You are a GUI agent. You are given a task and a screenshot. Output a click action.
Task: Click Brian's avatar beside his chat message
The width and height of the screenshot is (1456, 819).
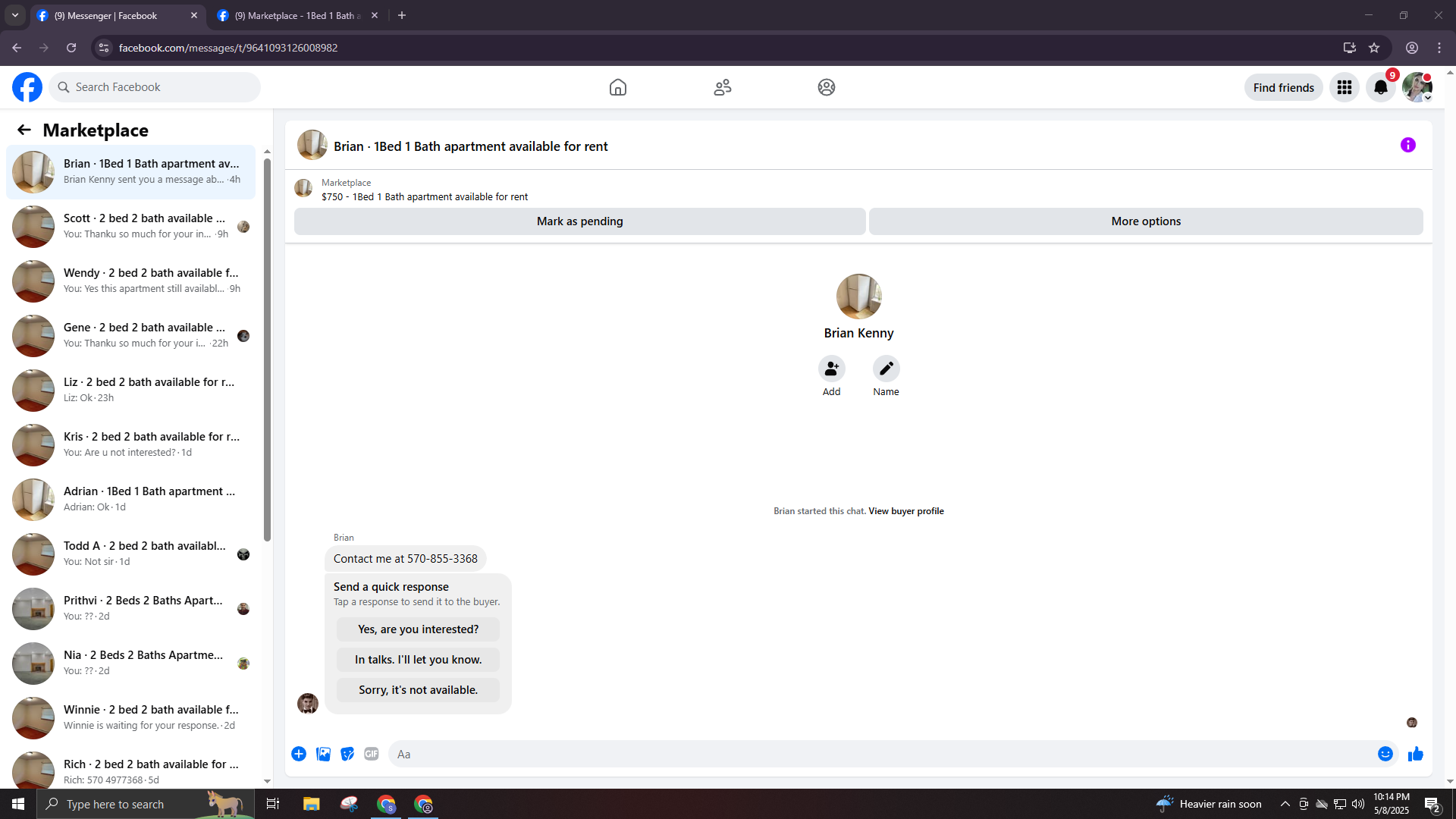tap(308, 704)
